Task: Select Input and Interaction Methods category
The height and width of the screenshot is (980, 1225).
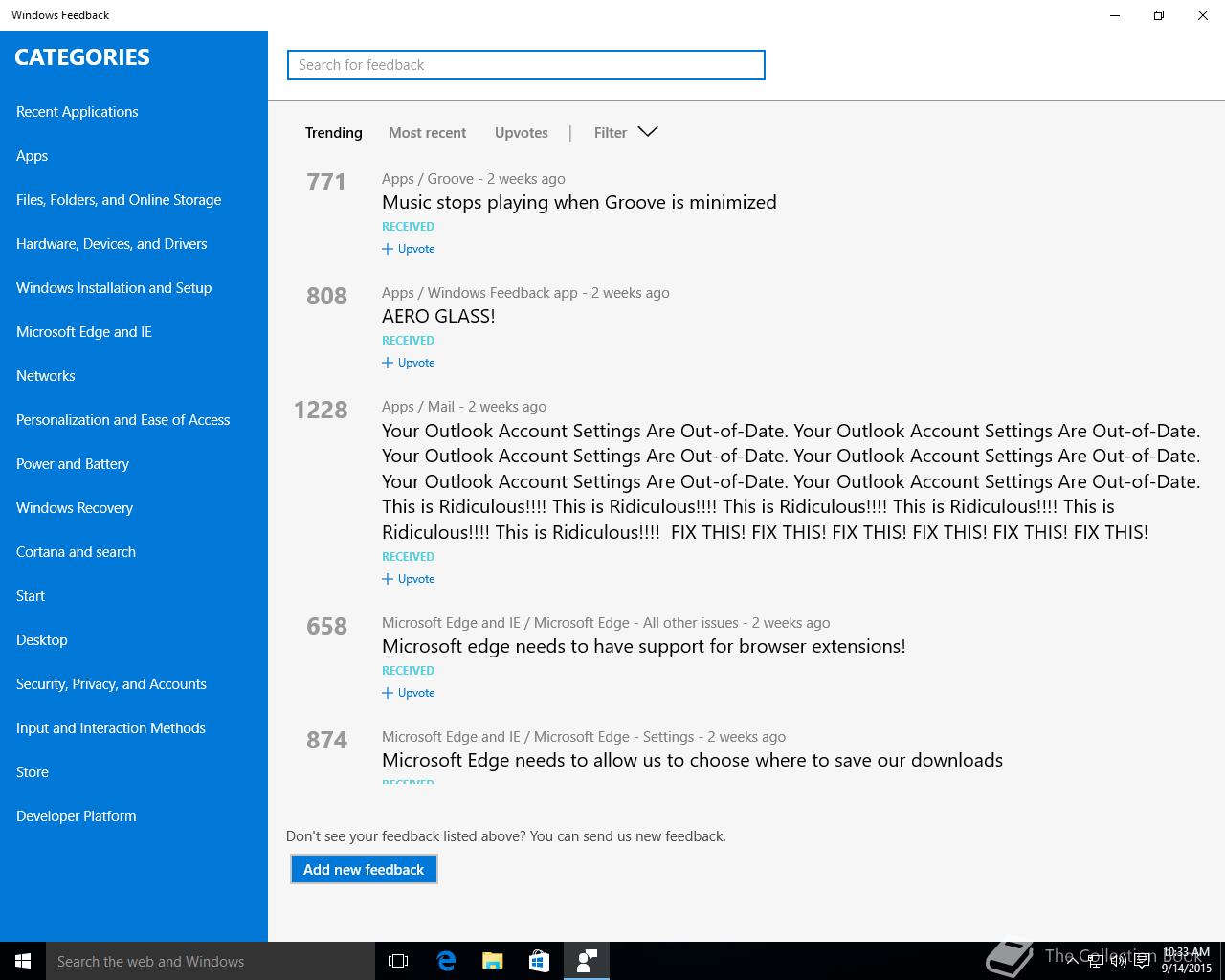Action: coord(111,728)
